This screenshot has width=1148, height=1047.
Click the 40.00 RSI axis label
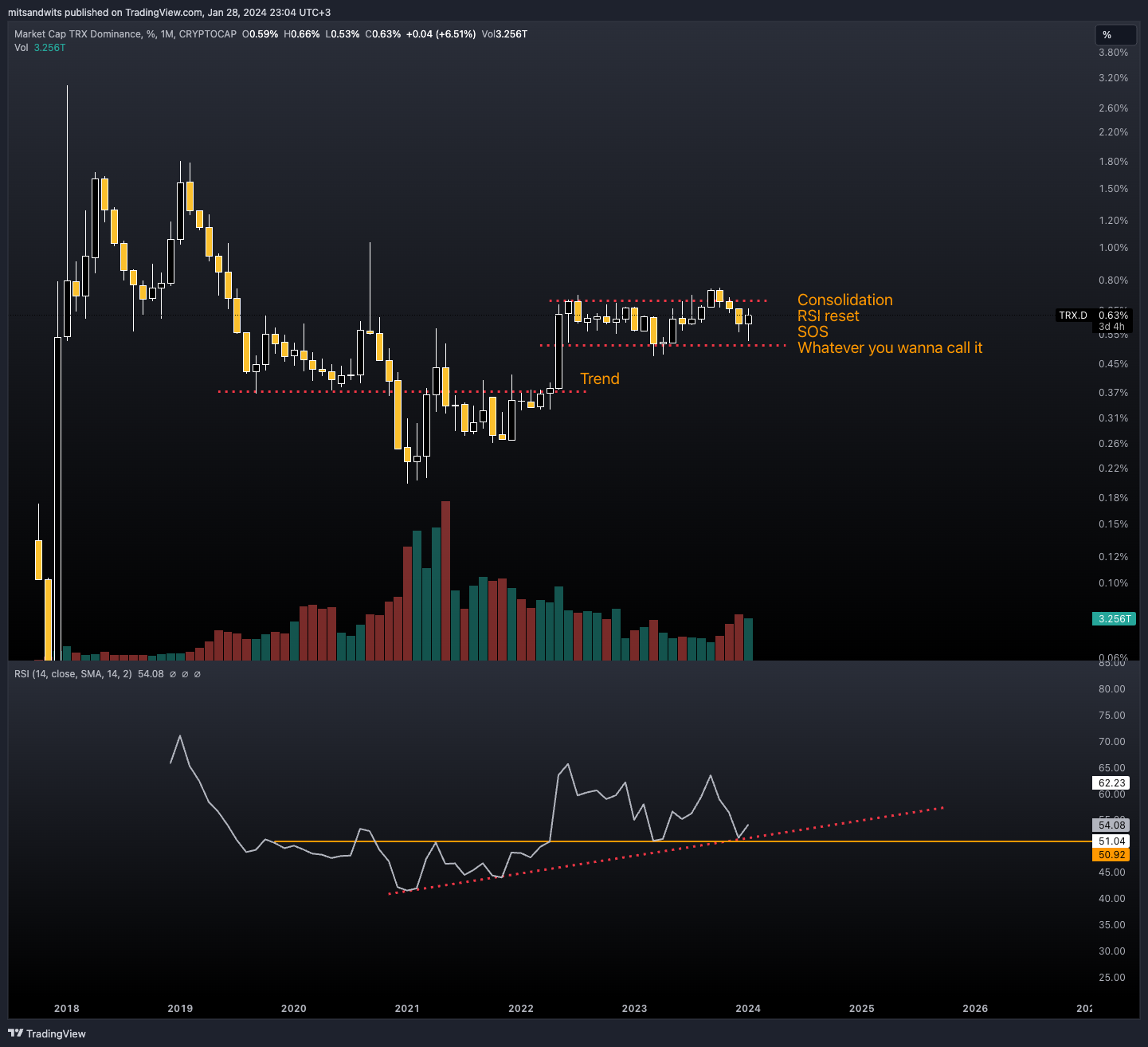tap(1112, 899)
